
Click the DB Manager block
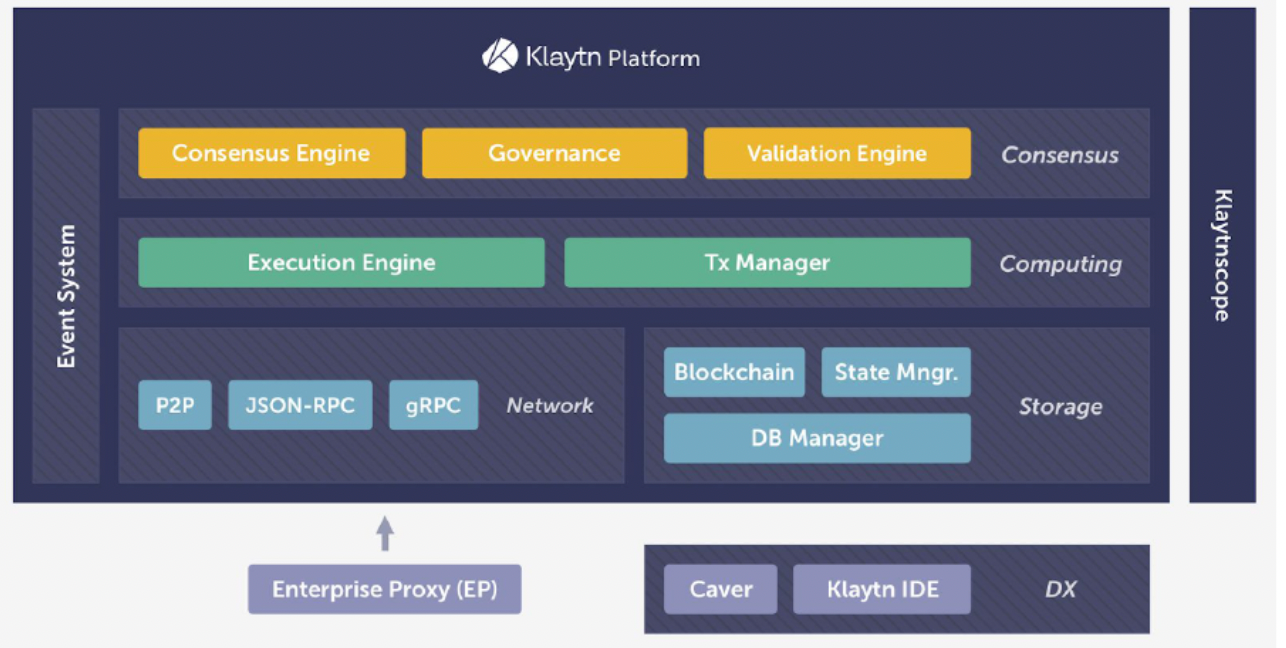pos(817,438)
